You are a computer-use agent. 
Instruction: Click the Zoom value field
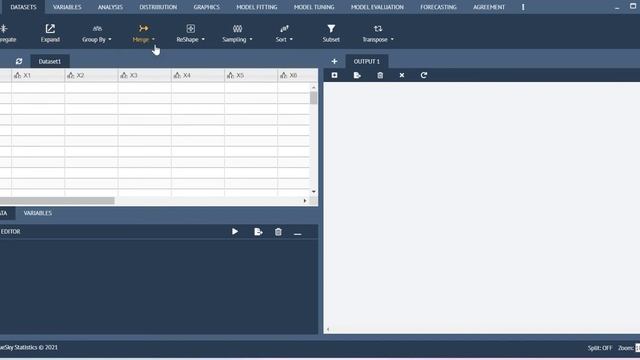[638, 348]
